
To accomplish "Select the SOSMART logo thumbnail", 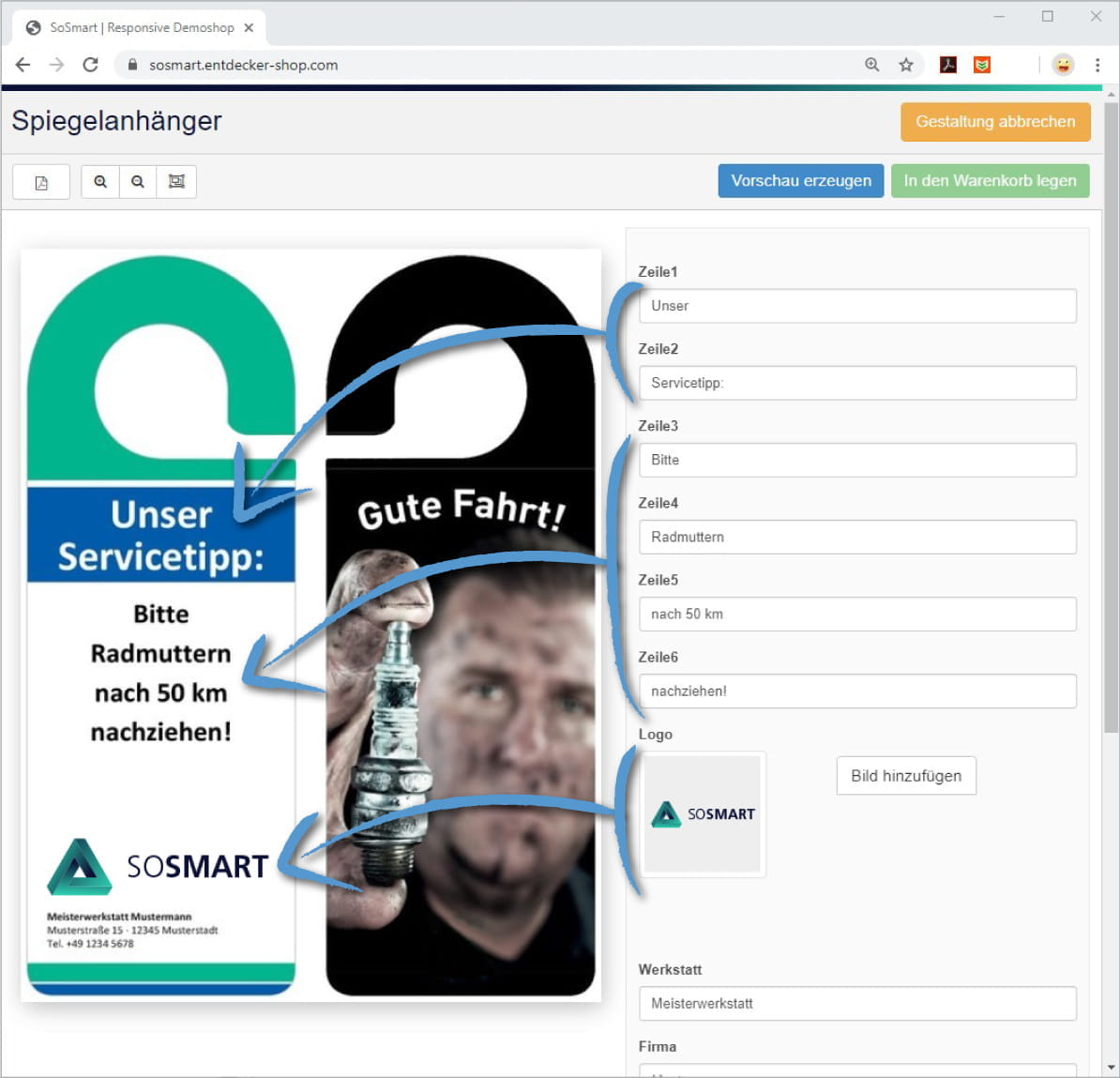I will 703,814.
